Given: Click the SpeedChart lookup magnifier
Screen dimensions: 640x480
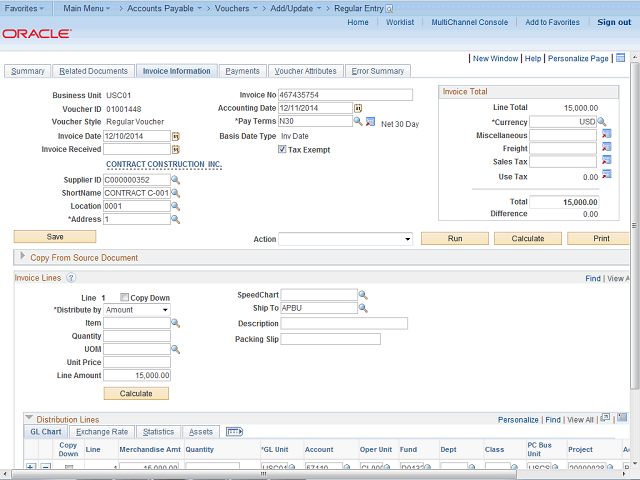Looking at the screenshot, I should click(x=363, y=295).
